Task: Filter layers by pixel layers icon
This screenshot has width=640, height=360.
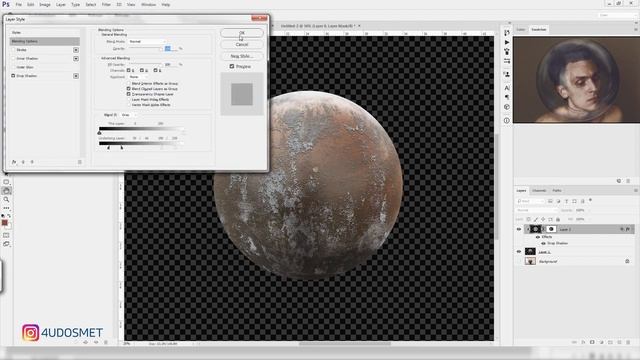Action: coord(550,201)
